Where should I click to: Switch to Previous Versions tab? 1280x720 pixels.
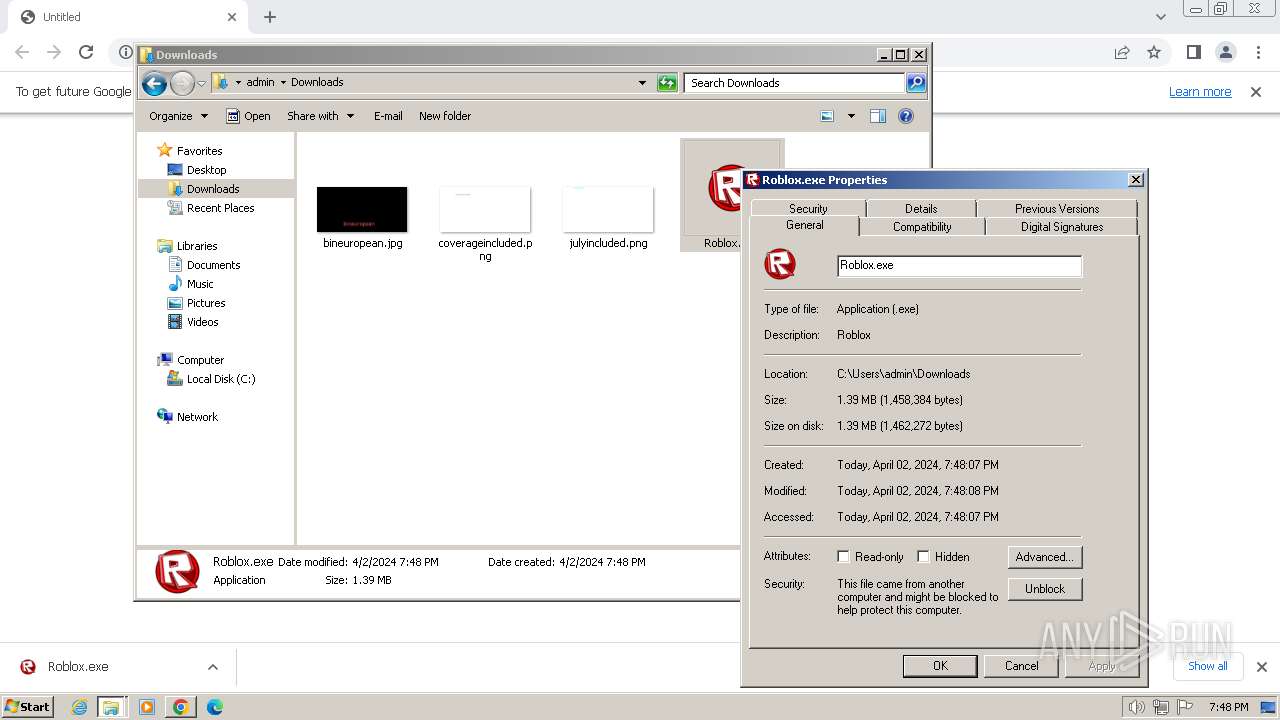(x=1057, y=208)
